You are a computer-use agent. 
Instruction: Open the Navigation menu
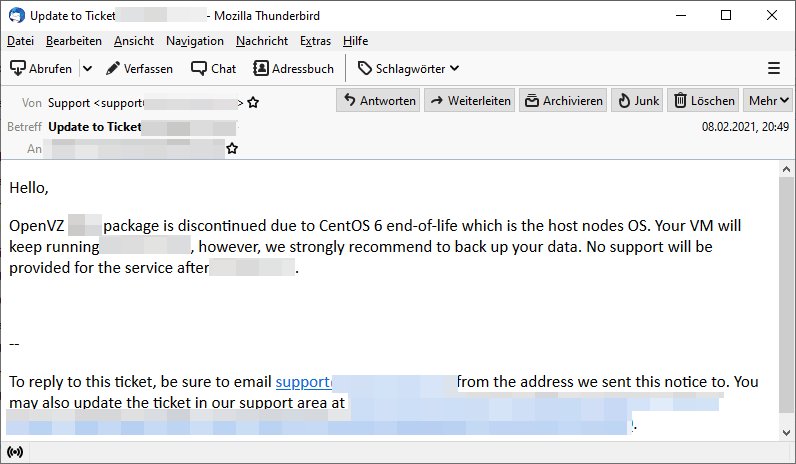tap(194, 41)
